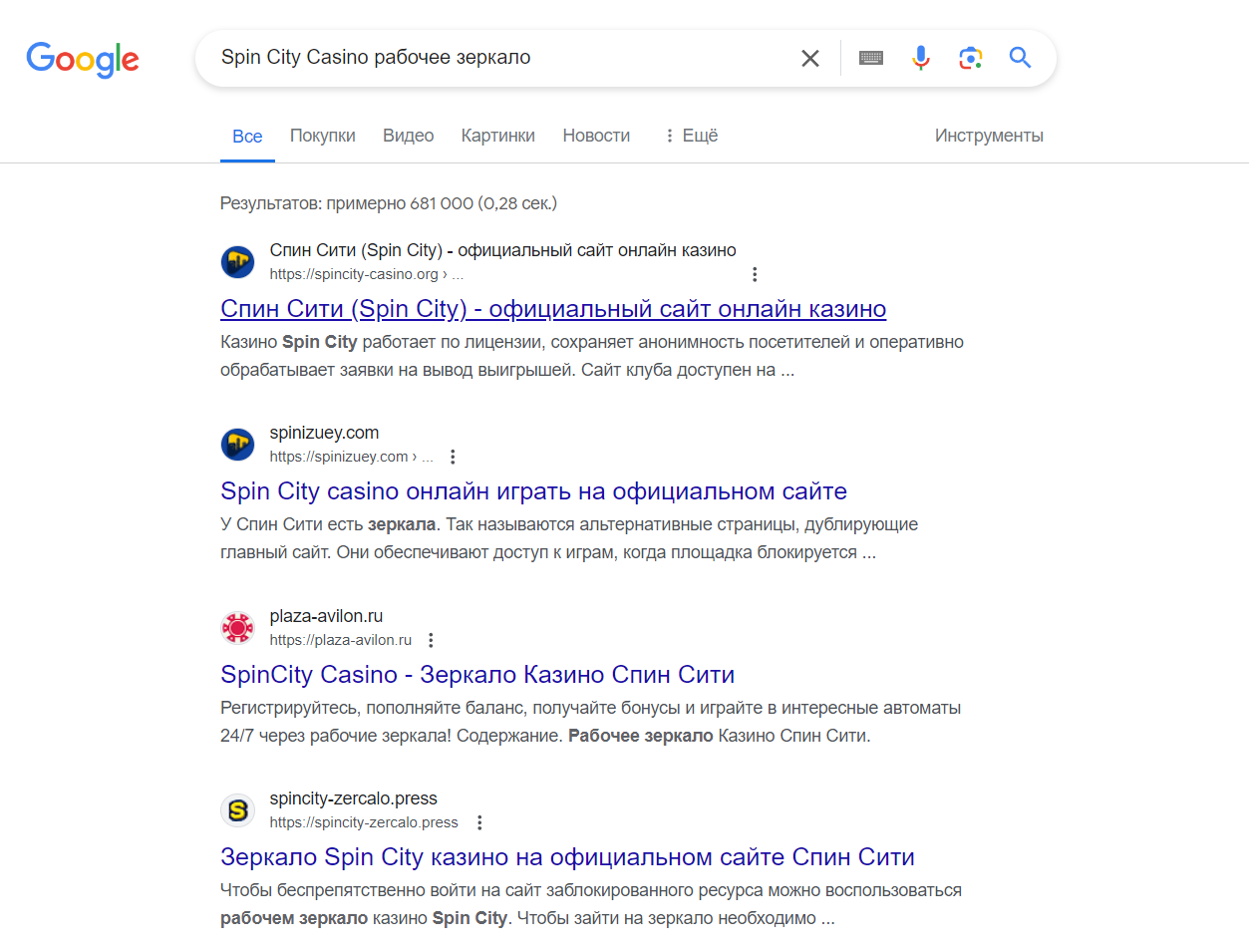The height and width of the screenshot is (952, 1249).
Task: Open the on-screen keyboard input tool
Action: point(871,58)
